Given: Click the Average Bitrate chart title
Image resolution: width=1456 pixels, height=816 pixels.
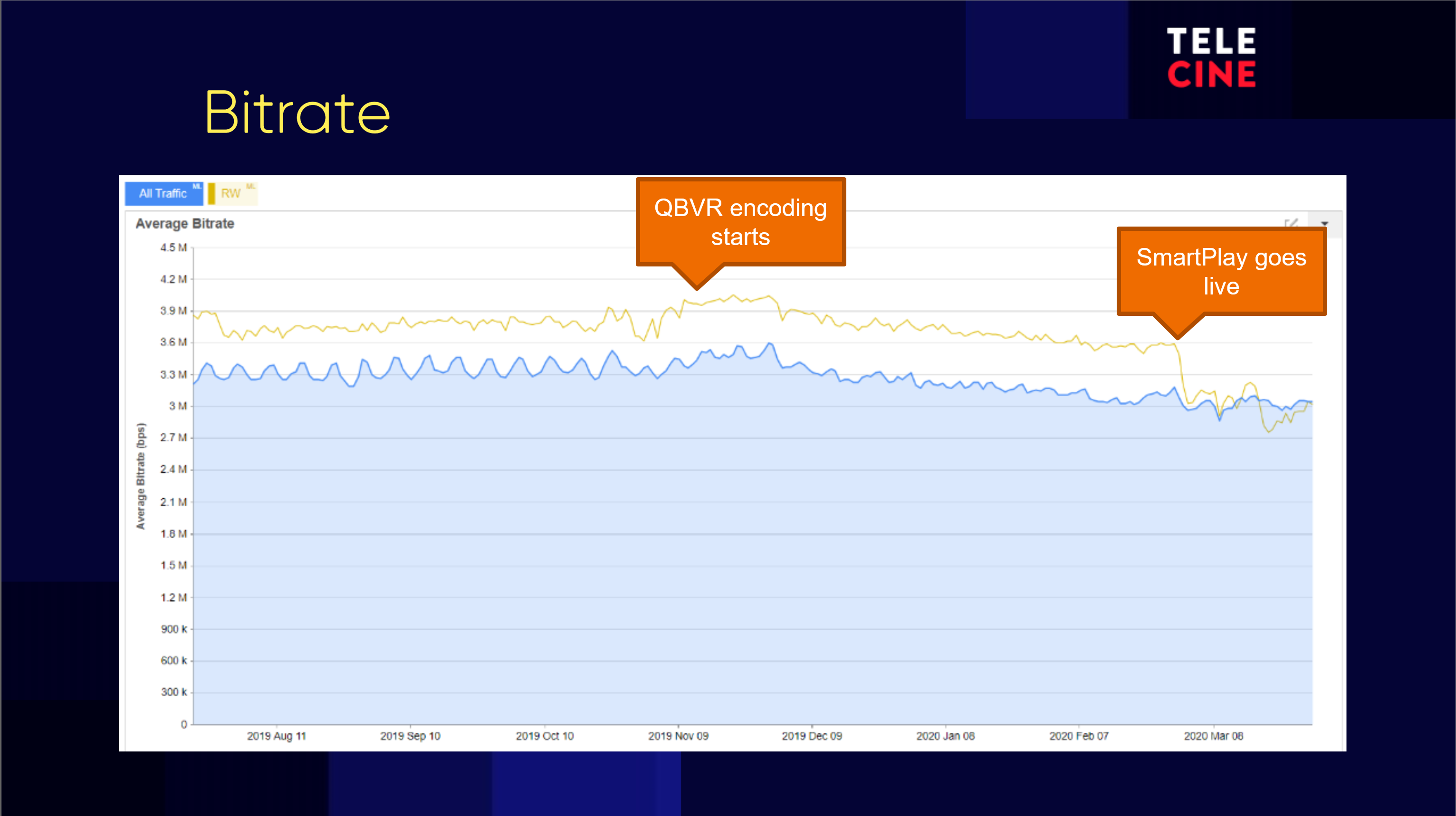Looking at the screenshot, I should [x=185, y=223].
